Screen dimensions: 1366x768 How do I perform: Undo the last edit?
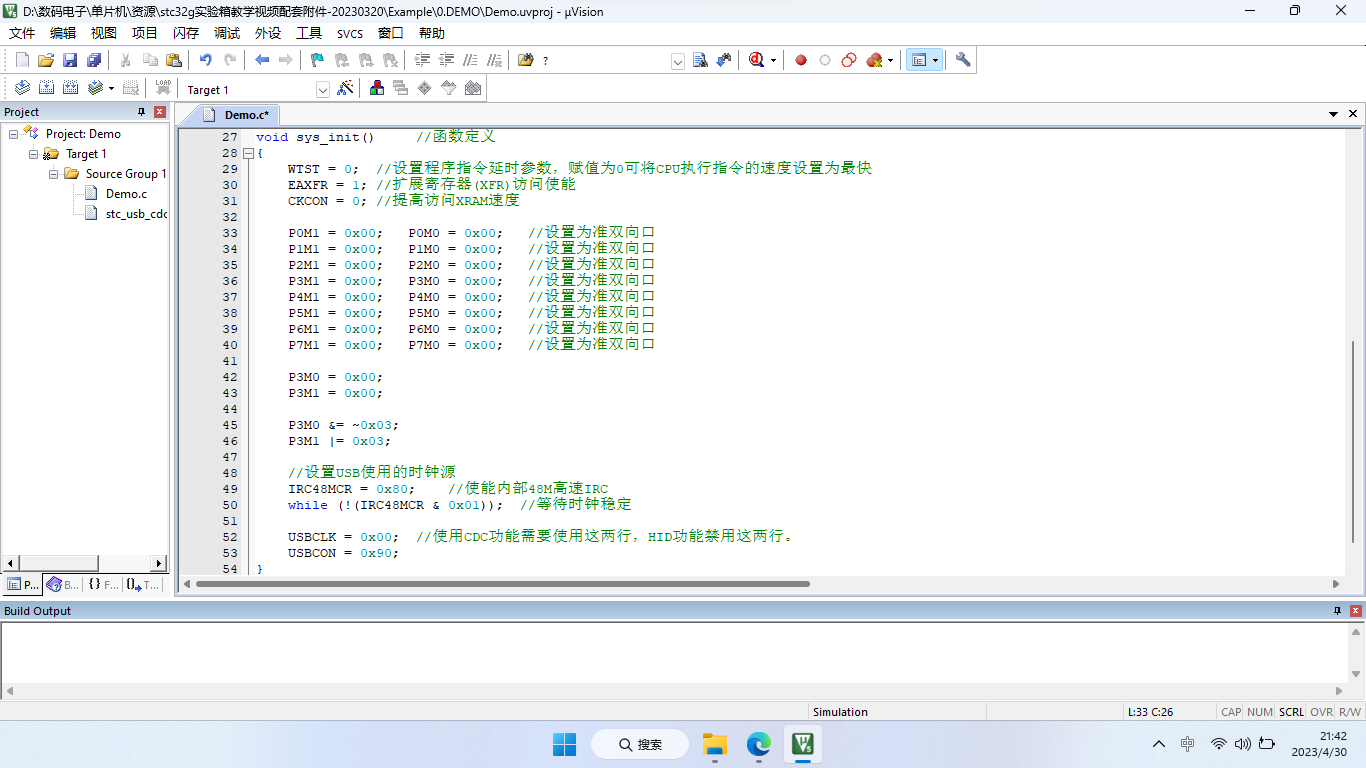click(206, 60)
